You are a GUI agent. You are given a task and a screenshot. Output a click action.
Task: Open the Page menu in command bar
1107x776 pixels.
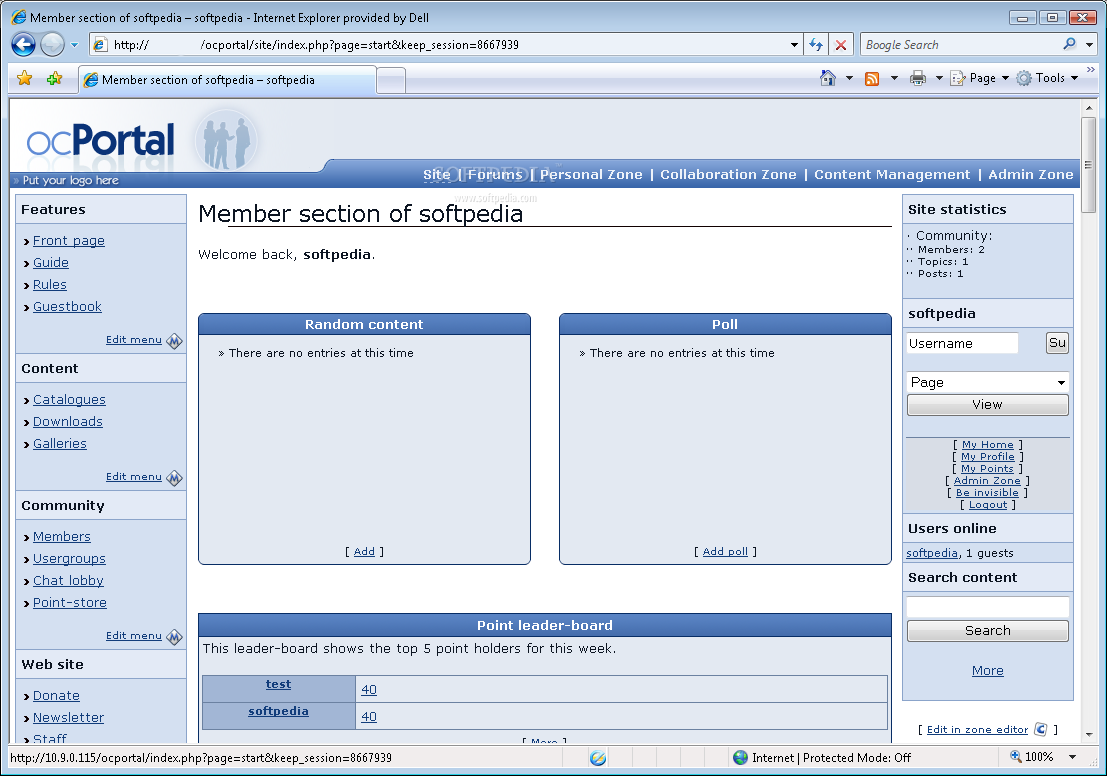(x=979, y=78)
